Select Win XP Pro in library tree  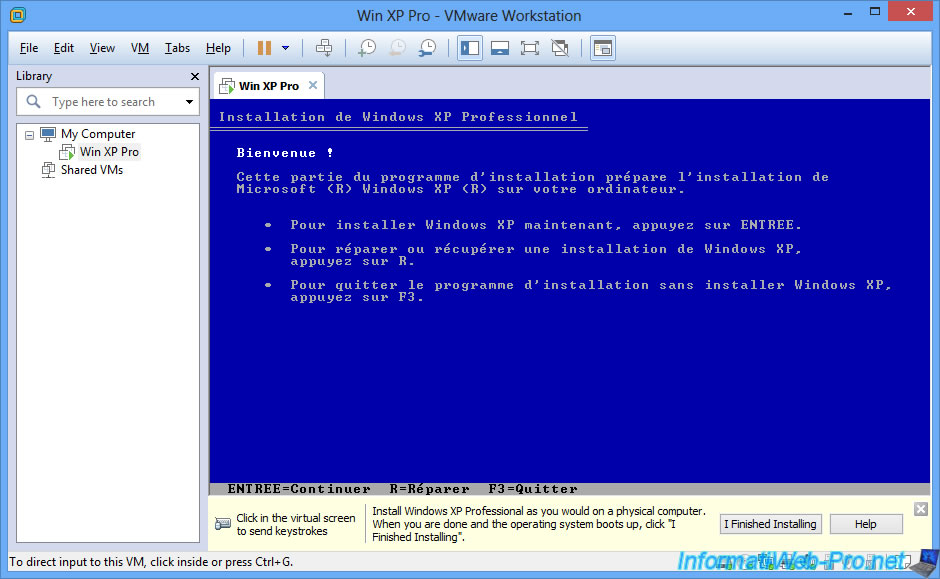(x=109, y=152)
